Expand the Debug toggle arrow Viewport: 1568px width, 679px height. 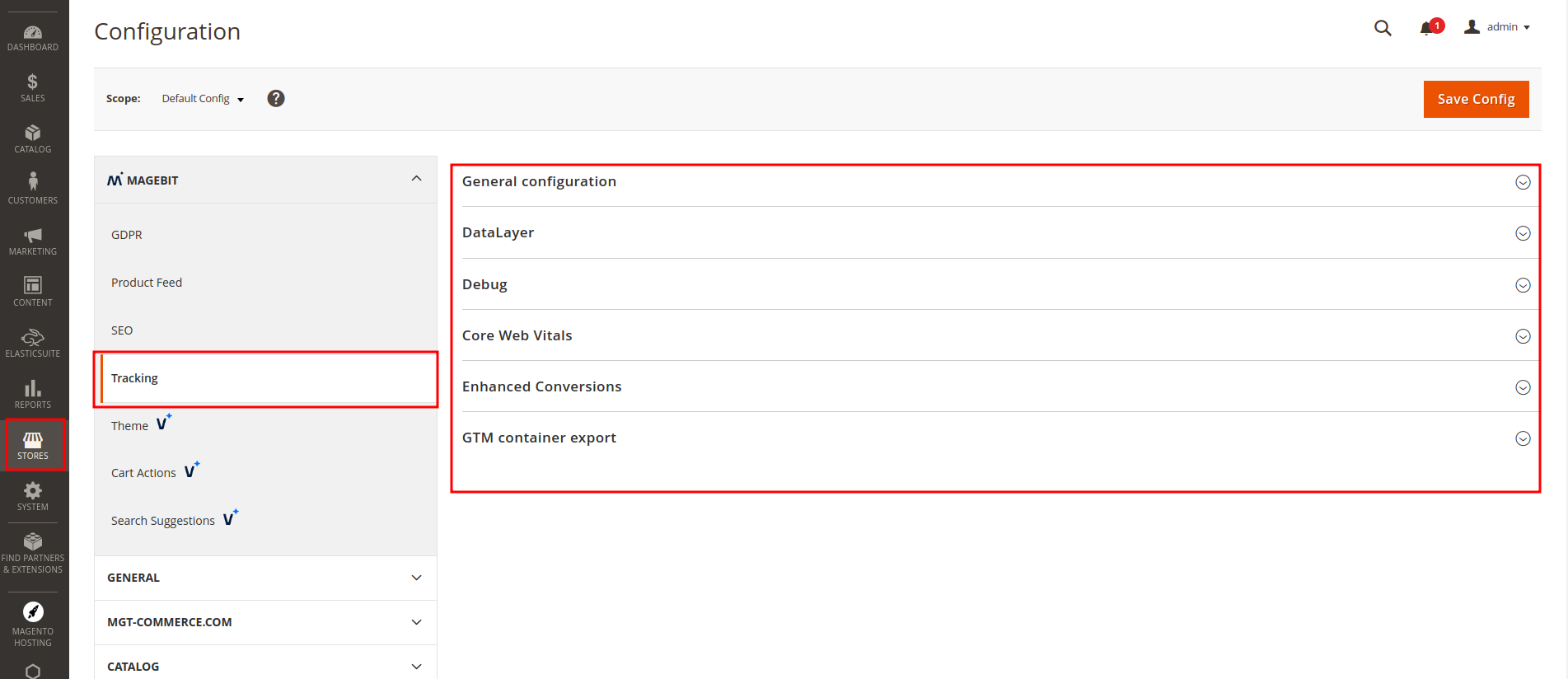coord(1523,285)
